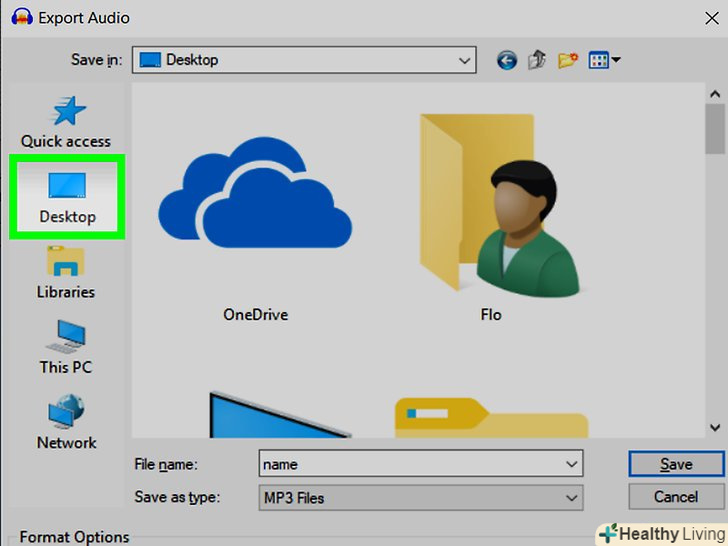Open the Save as type dropdown

(421, 498)
